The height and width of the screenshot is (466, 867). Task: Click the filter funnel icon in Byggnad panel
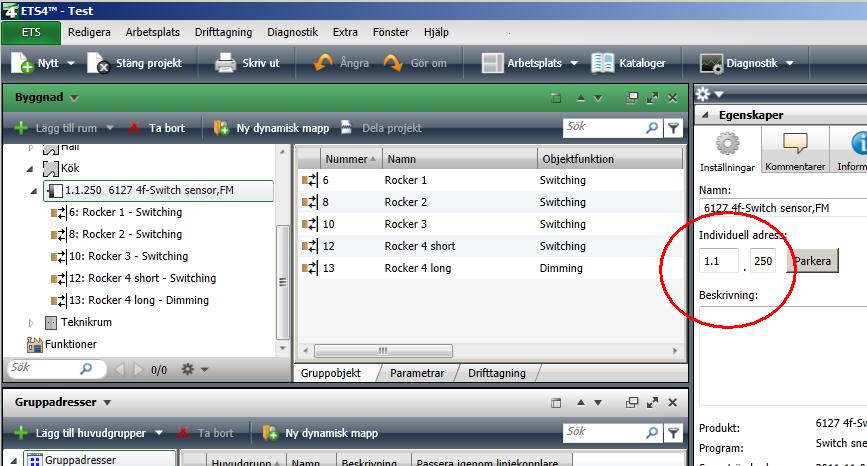tap(674, 128)
